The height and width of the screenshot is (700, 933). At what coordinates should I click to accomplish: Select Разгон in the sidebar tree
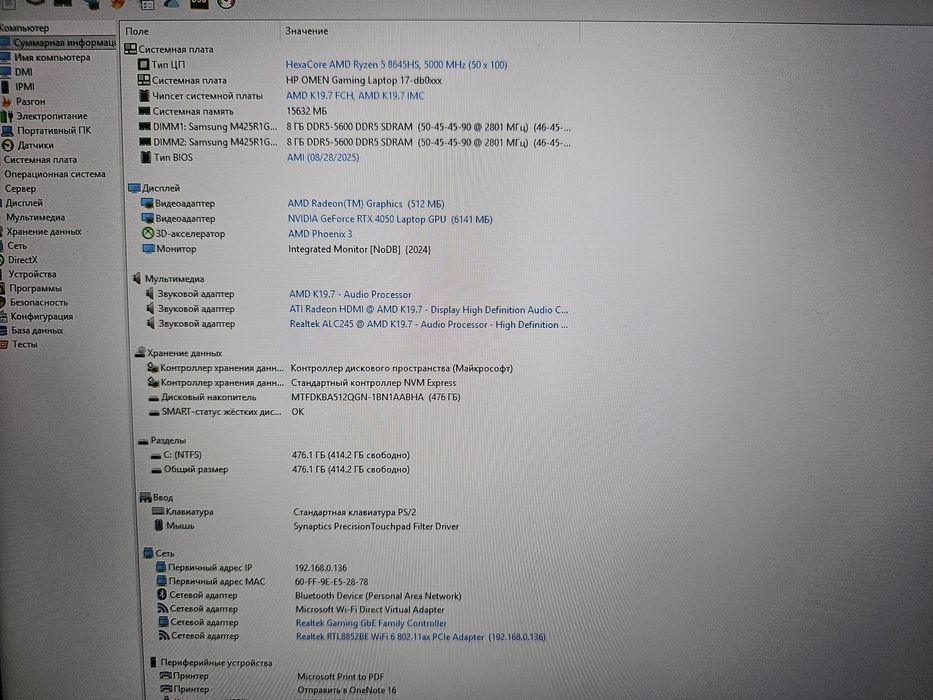click(x=30, y=102)
